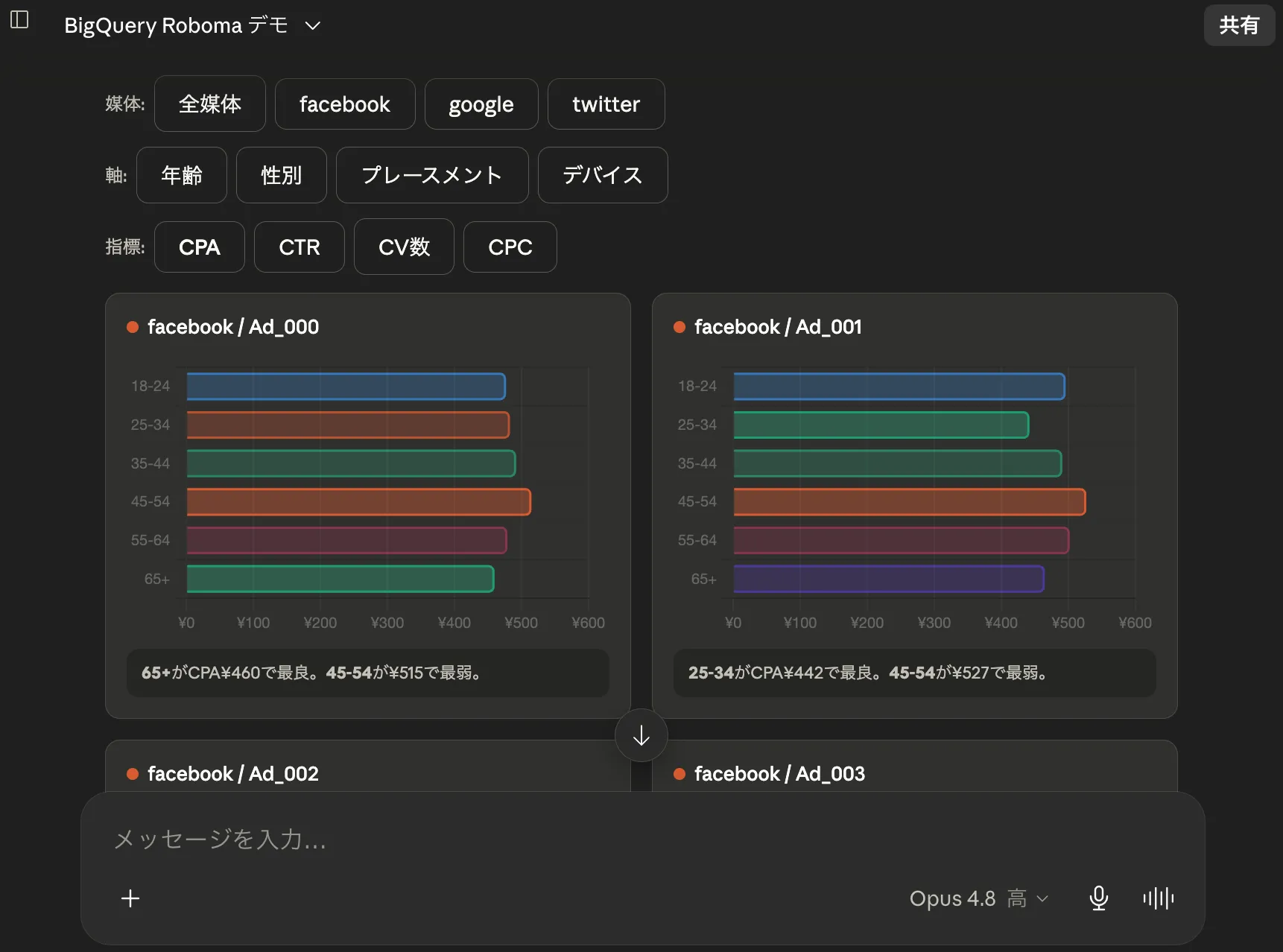
Task: Click the scroll-to-bottom arrow button
Action: pos(641,736)
